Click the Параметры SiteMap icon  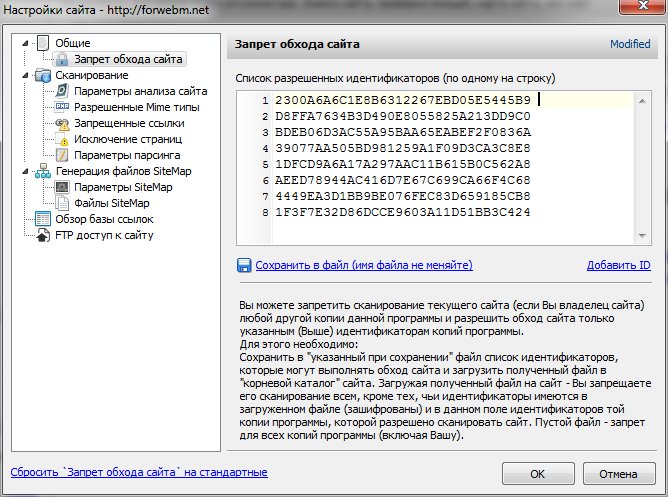[x=62, y=187]
